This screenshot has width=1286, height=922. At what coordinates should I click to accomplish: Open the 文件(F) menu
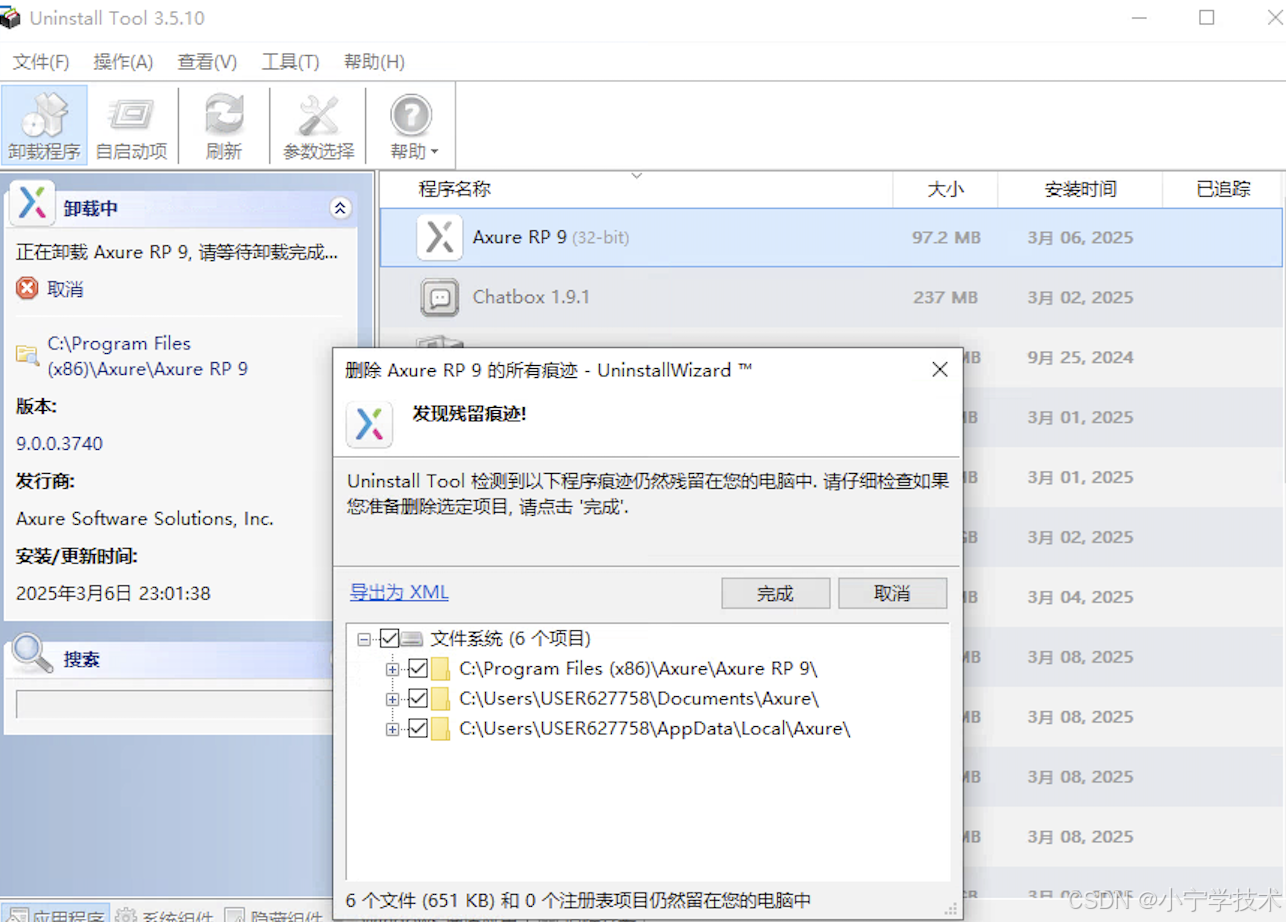point(41,62)
